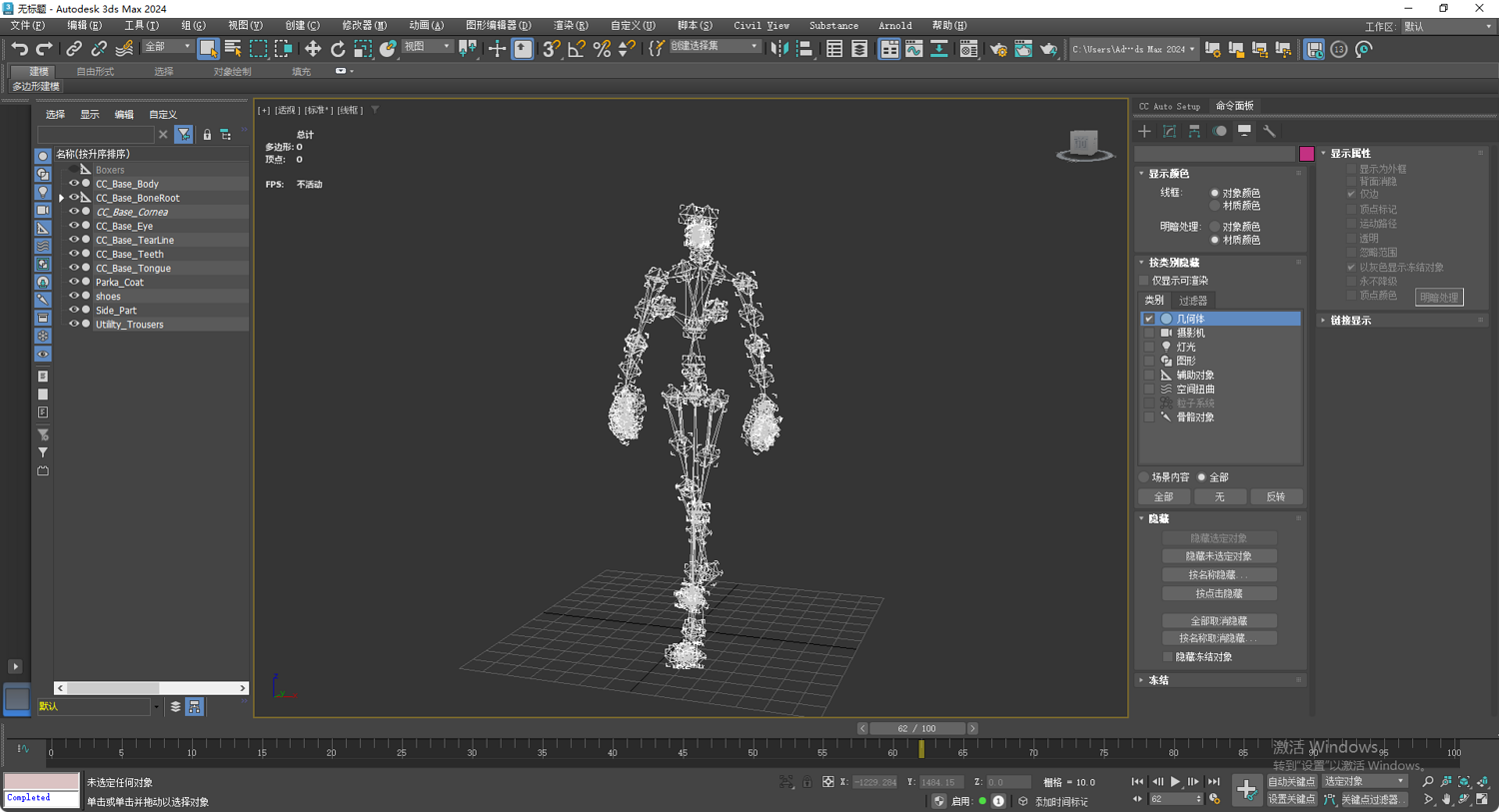The width and height of the screenshot is (1499, 812).
Task: Open the Hierarchy tab icon
Action: 1194,131
